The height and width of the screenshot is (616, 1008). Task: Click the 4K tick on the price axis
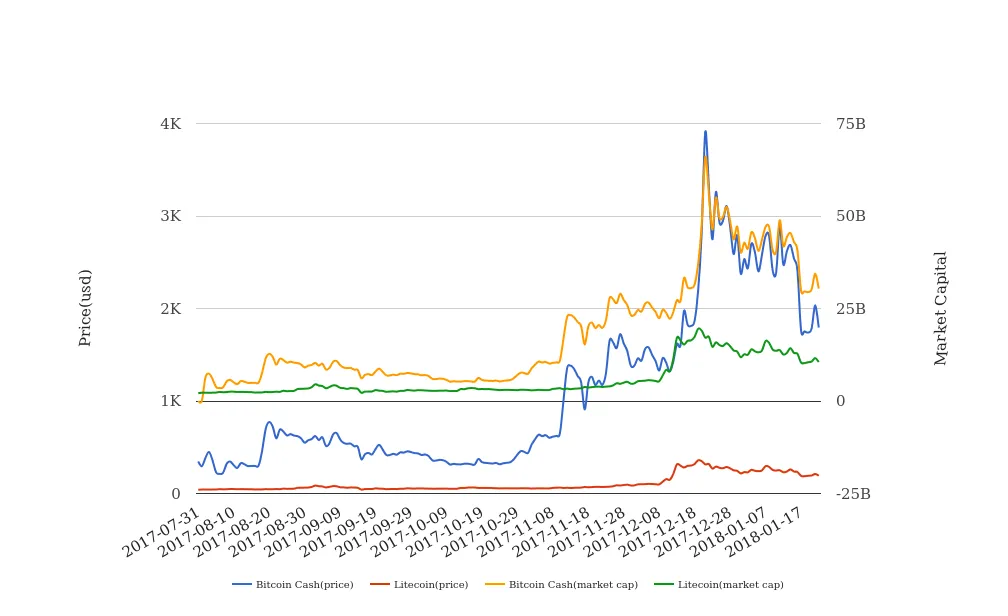[170, 124]
